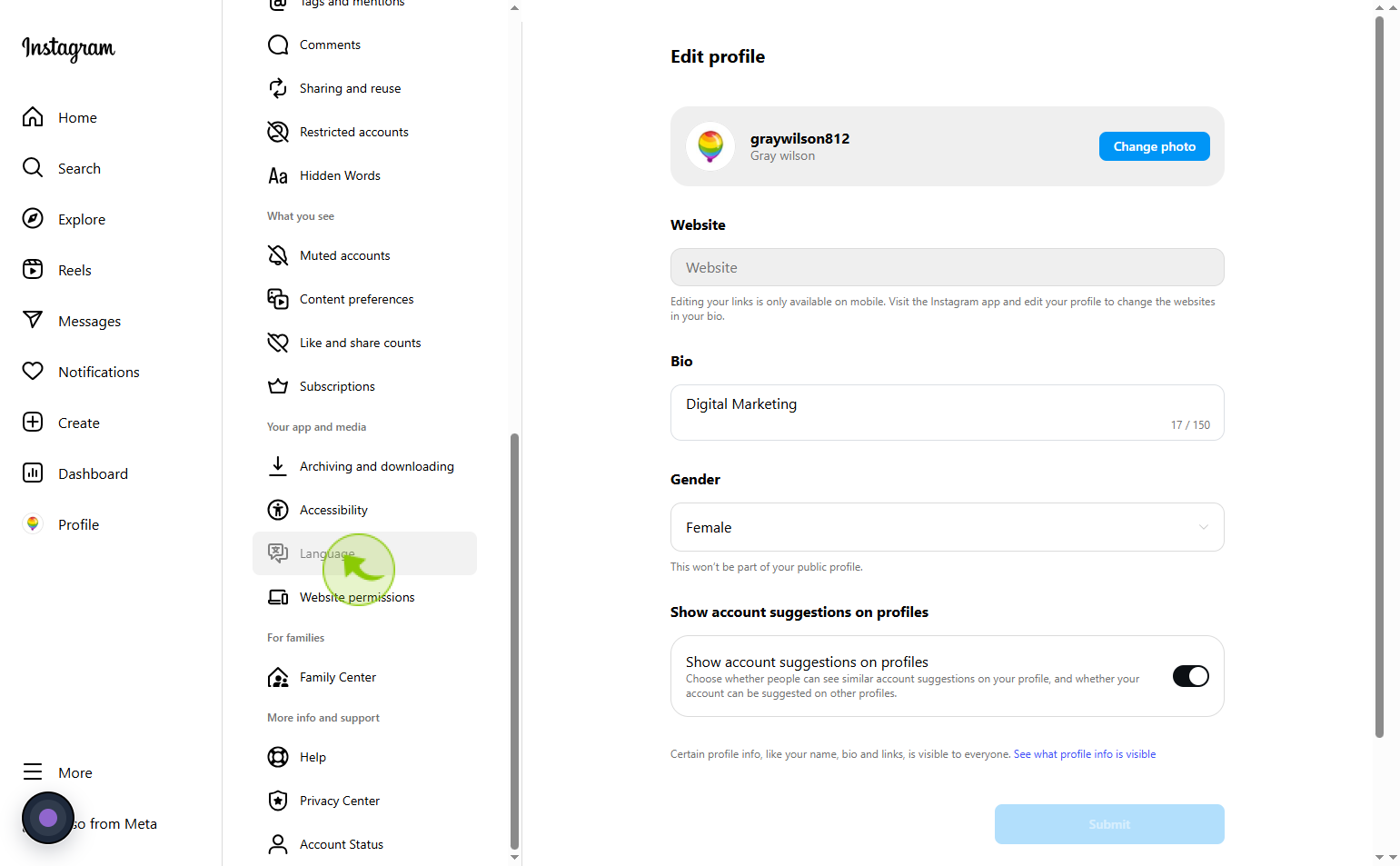
Task: Click the graywilson812 profile picture thumbnail
Action: 710,146
